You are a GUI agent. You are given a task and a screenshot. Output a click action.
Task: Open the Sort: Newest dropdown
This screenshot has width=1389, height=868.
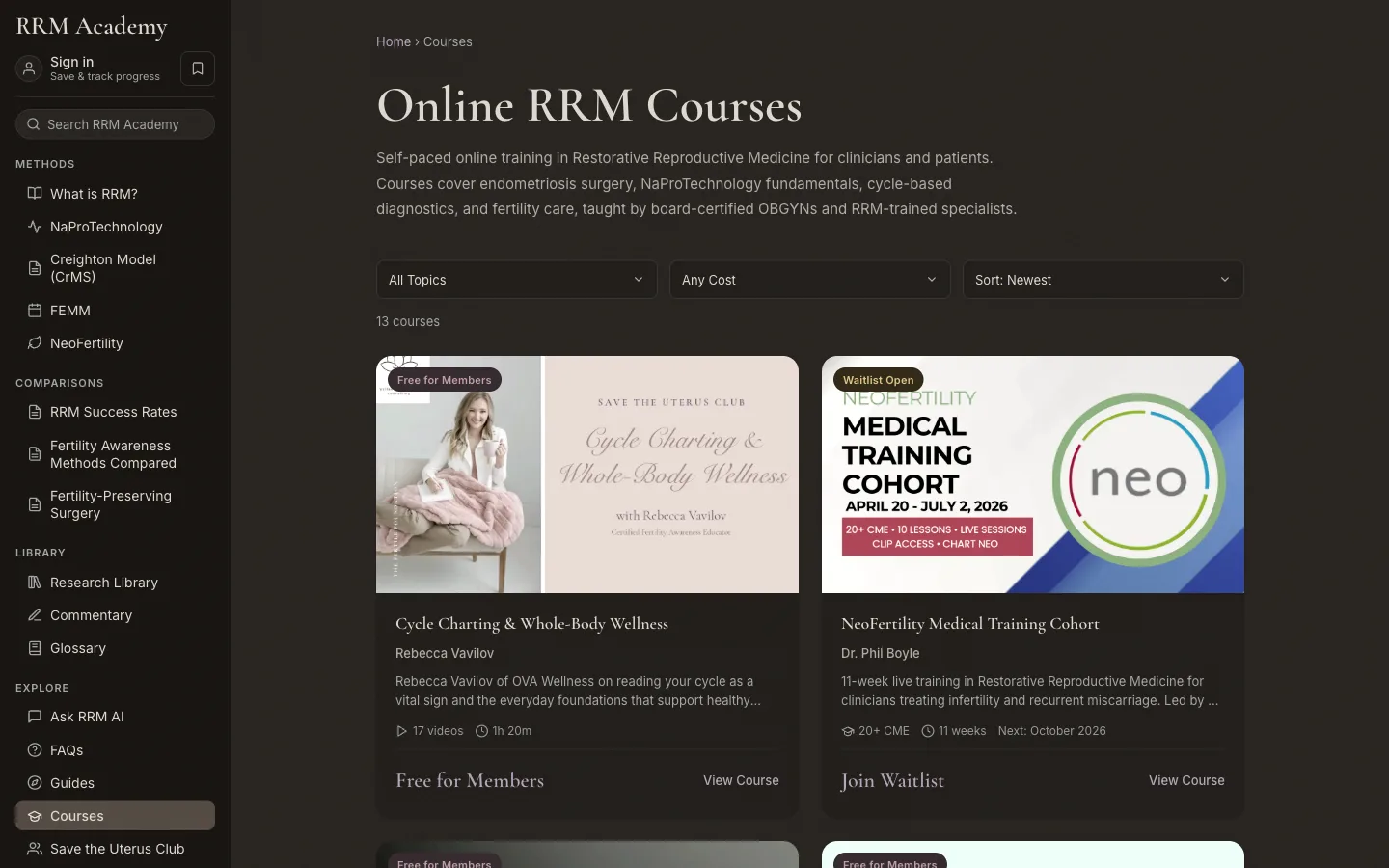coord(1103,280)
